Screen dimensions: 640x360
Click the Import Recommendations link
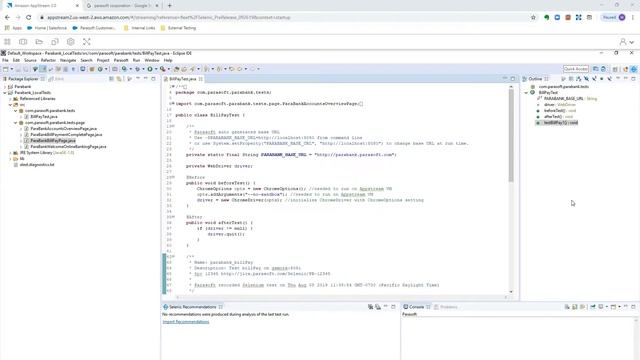(x=186, y=322)
